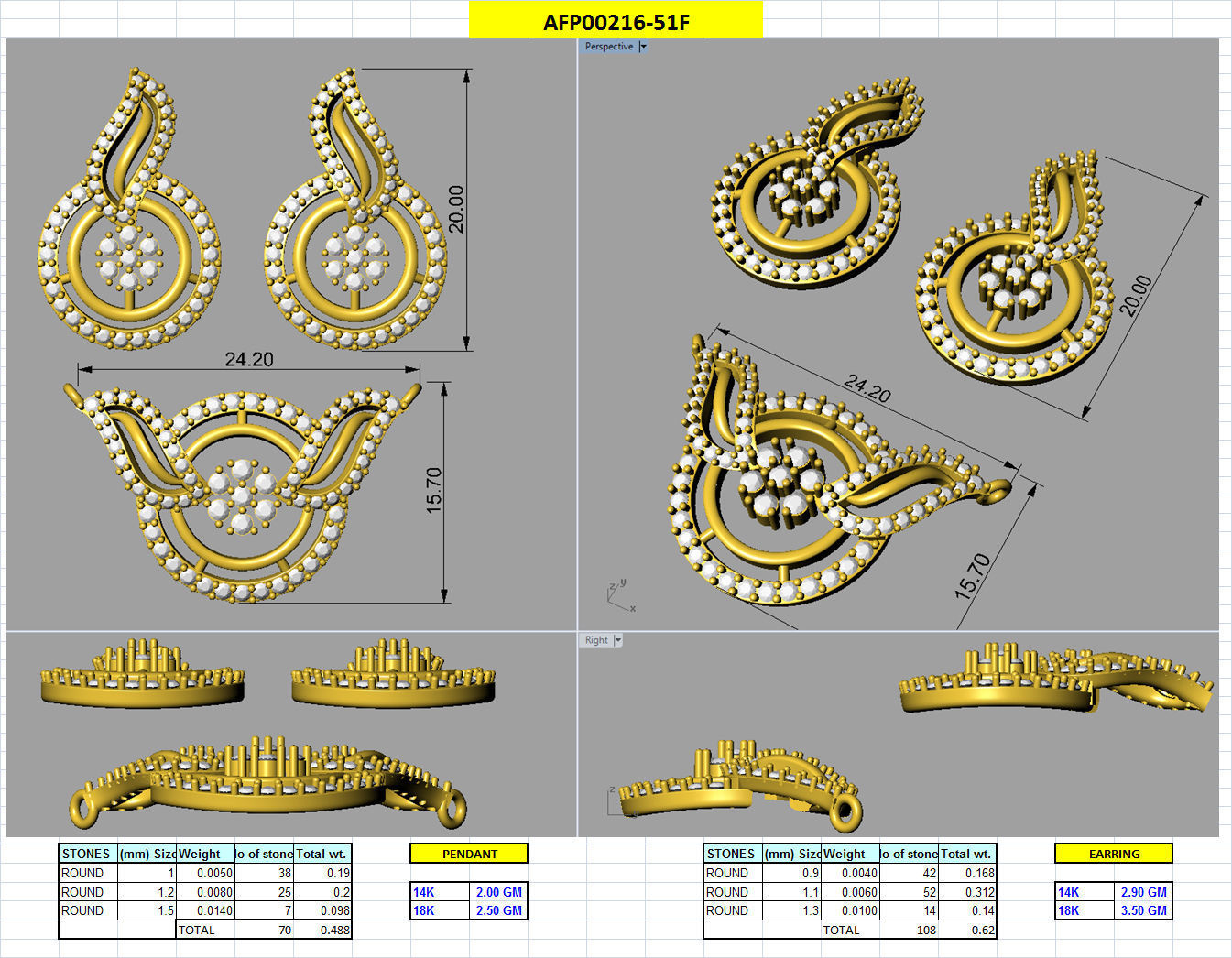Click the pendant total weight 0.488
Screen dimensions: 1232x958
(322, 930)
